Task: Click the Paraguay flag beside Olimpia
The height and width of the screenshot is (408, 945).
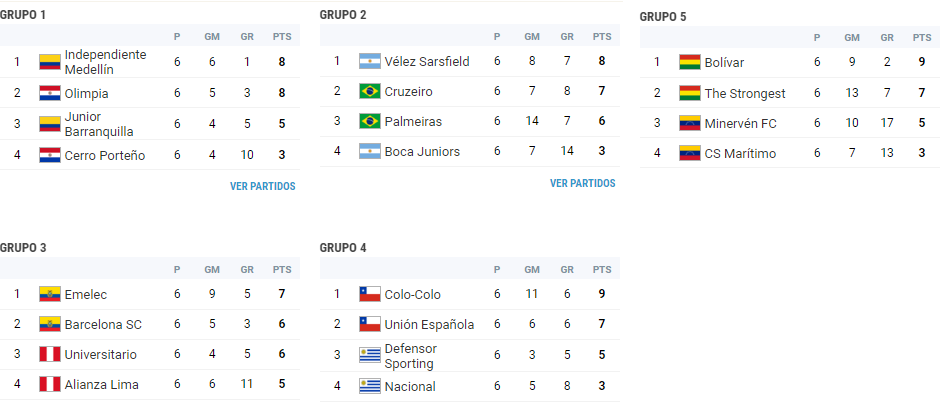Action: 50,93
